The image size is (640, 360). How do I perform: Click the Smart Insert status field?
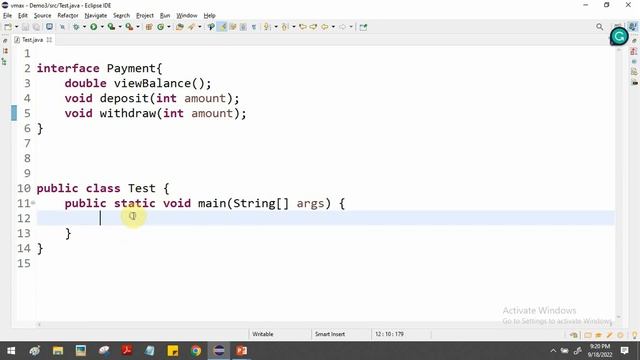pos(330,334)
